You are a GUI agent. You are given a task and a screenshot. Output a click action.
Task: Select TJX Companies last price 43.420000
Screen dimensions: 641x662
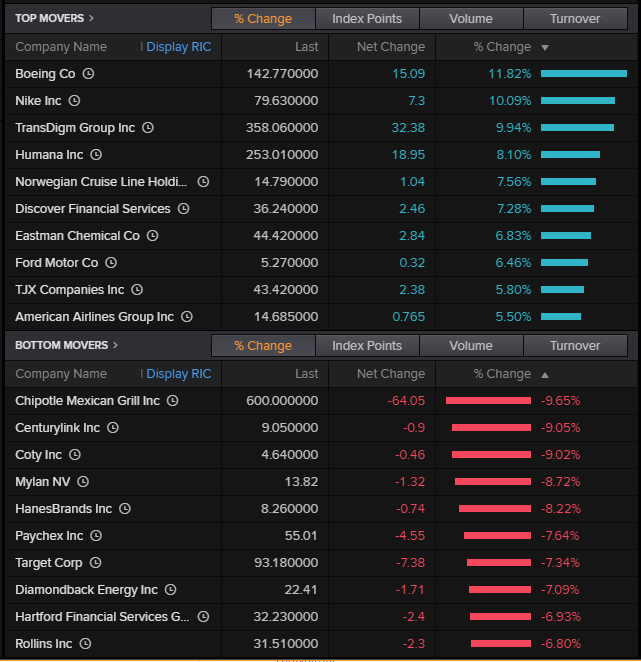[286, 290]
